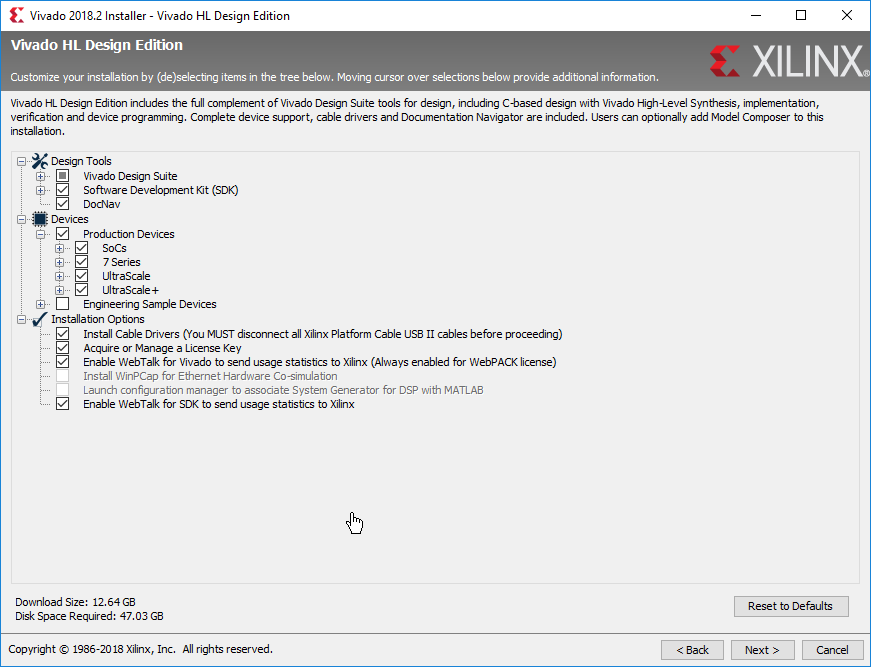Collapse the Design Tools tree node
The width and height of the screenshot is (871, 667).
click(21, 162)
